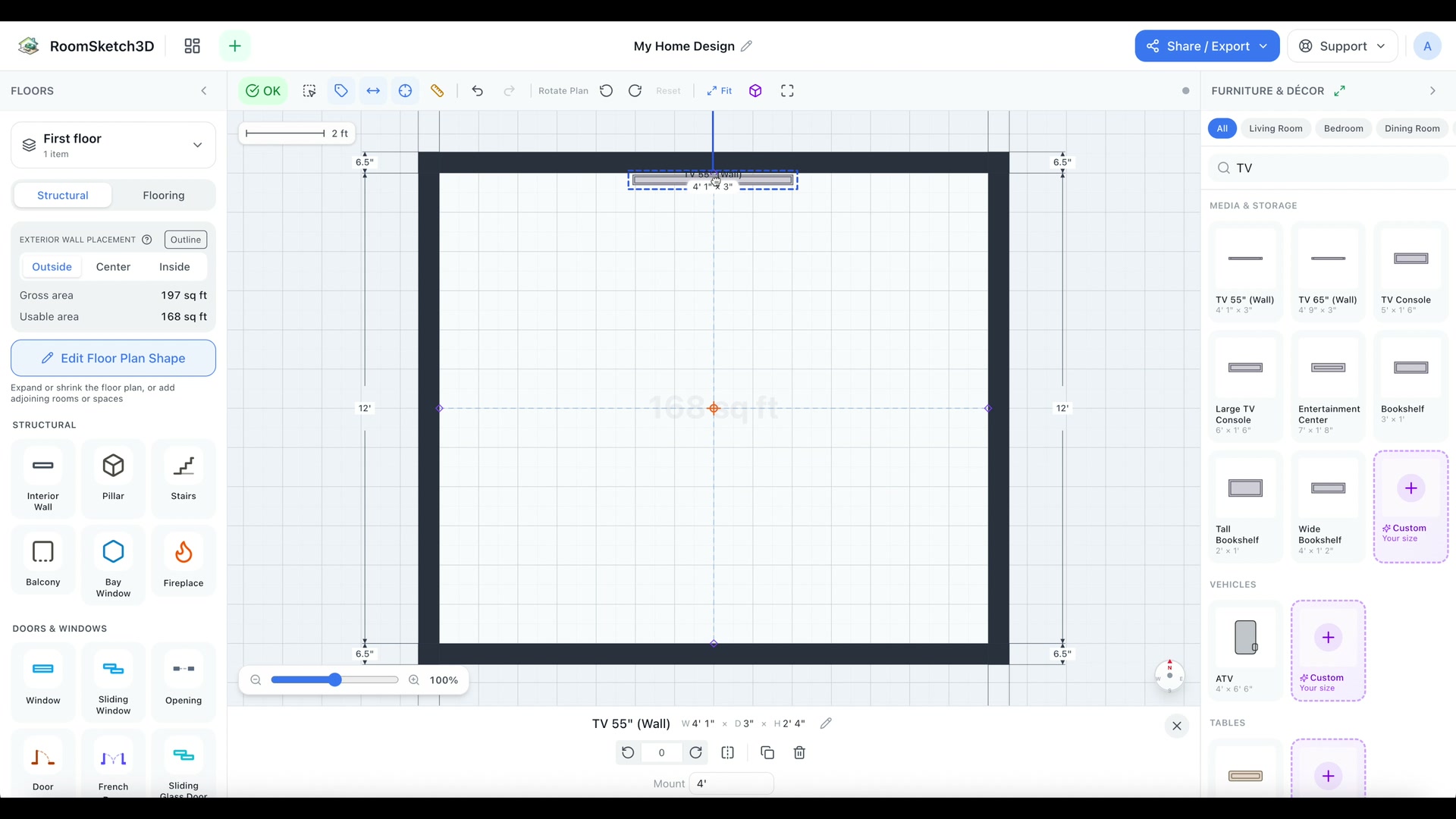Screen dimensions: 1456x819
Task: Switch to the Flooring tab
Action: (x=164, y=196)
